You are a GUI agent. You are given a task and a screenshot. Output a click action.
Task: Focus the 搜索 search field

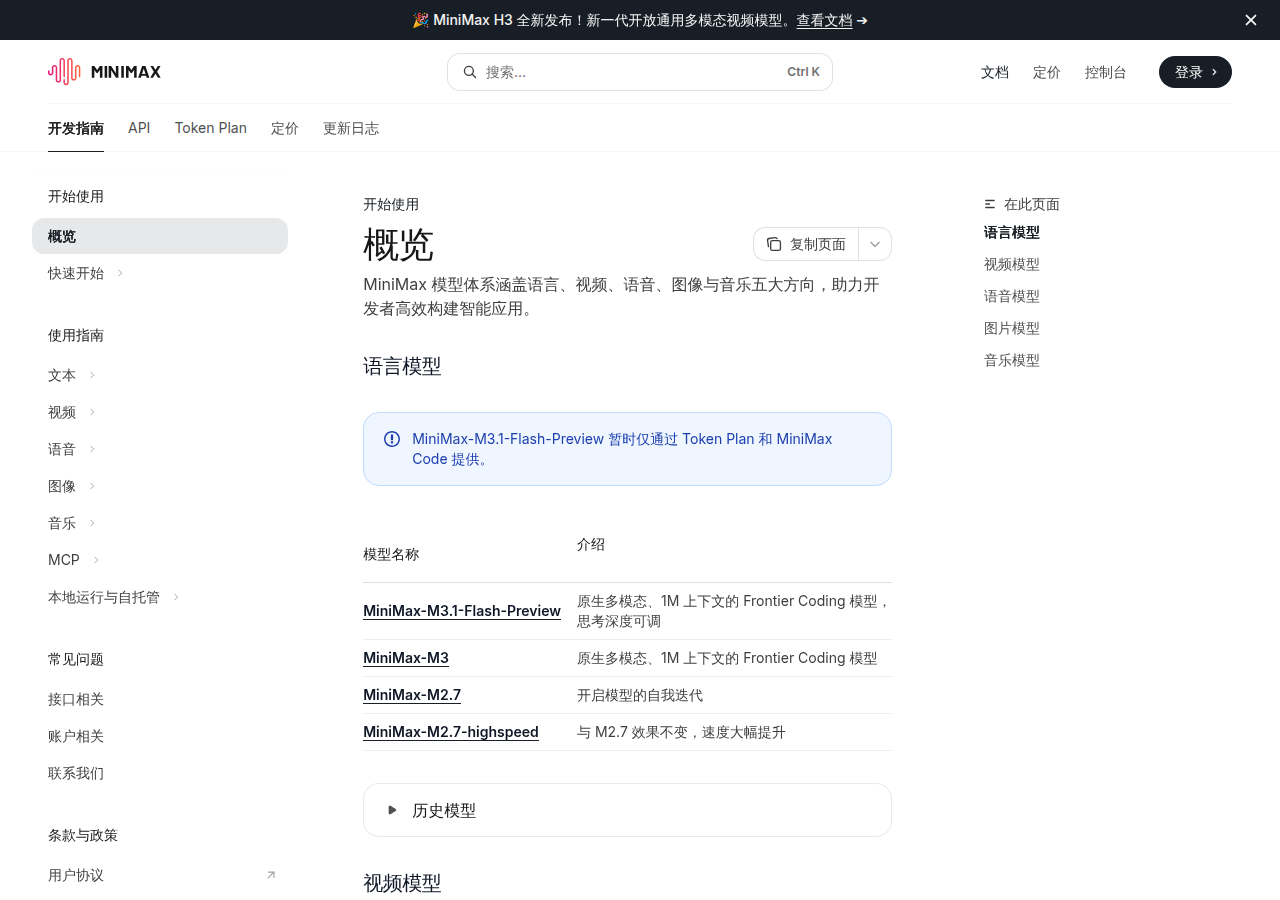click(640, 72)
